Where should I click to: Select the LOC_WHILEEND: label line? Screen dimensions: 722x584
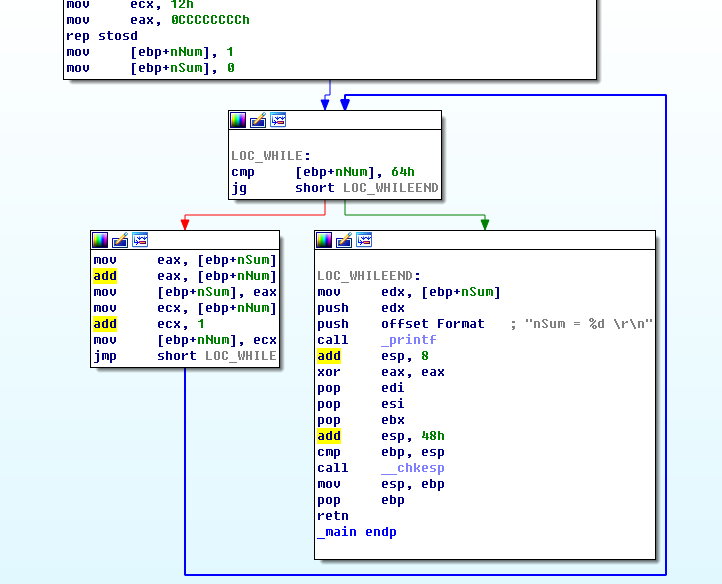(x=369, y=276)
